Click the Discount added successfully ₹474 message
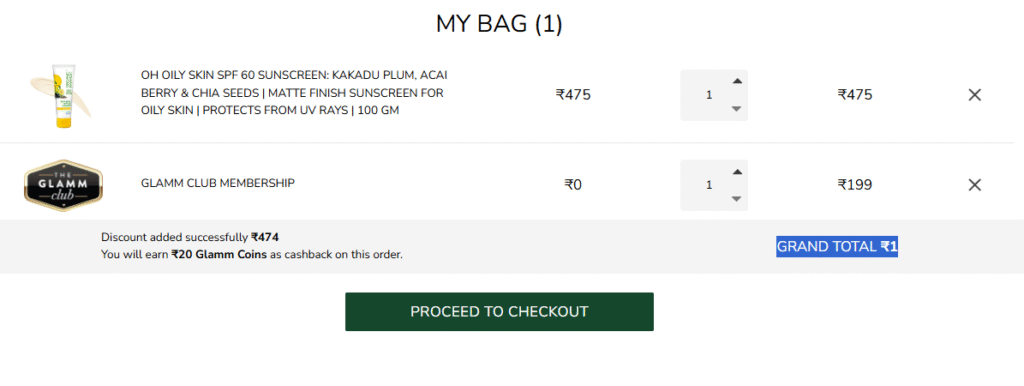 point(190,237)
